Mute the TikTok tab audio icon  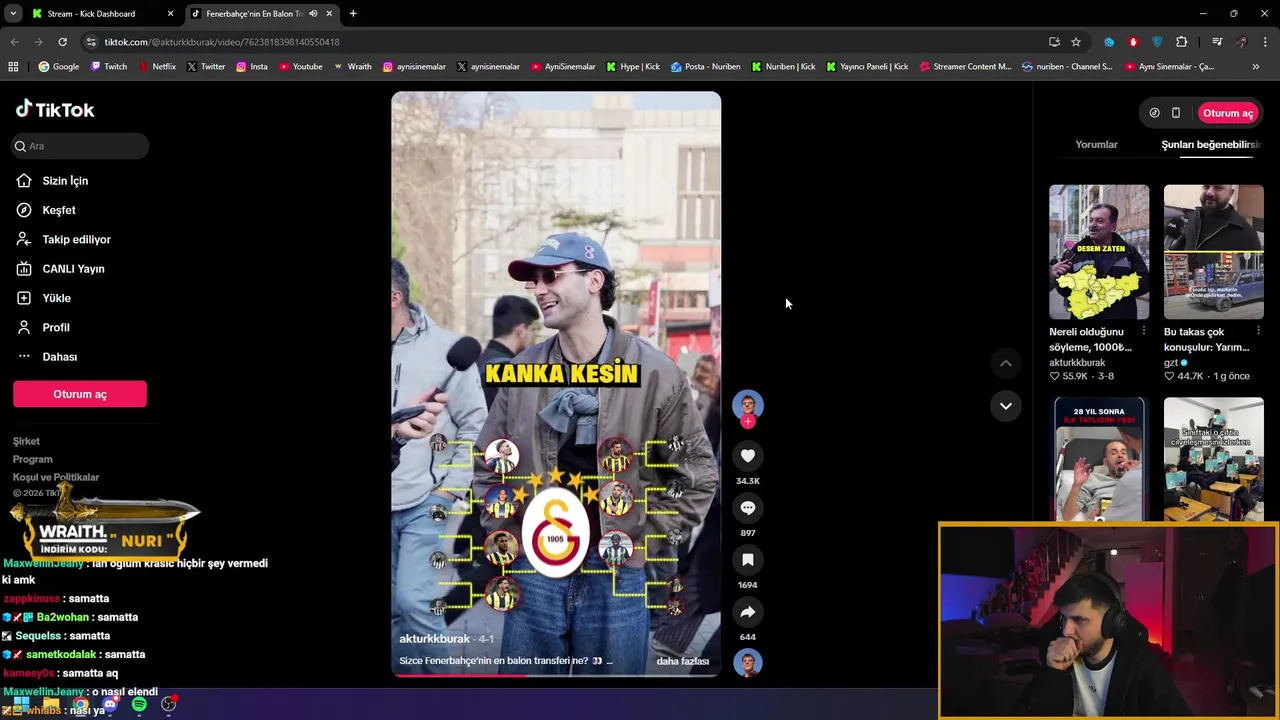pos(313,14)
